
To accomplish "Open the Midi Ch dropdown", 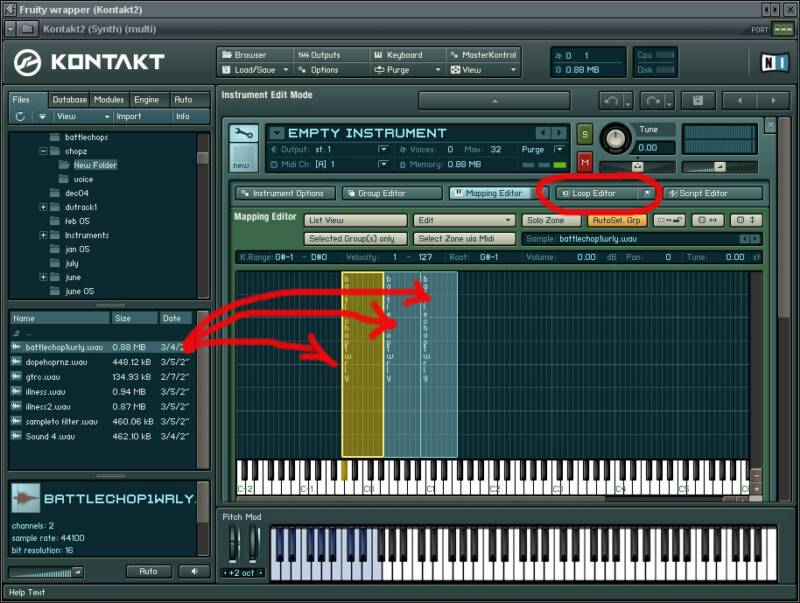I will (383, 164).
